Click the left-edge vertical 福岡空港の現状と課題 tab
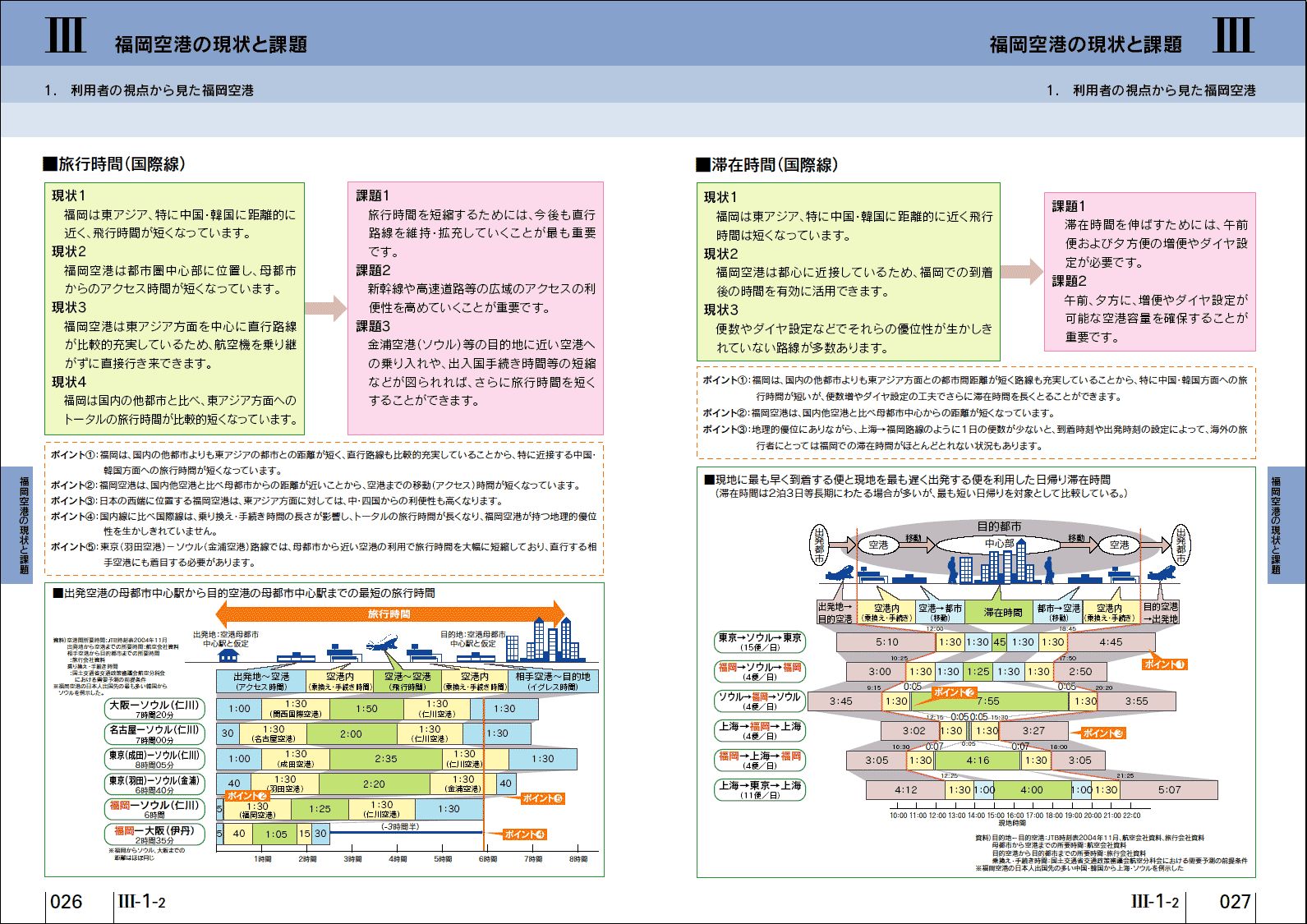 [23, 525]
